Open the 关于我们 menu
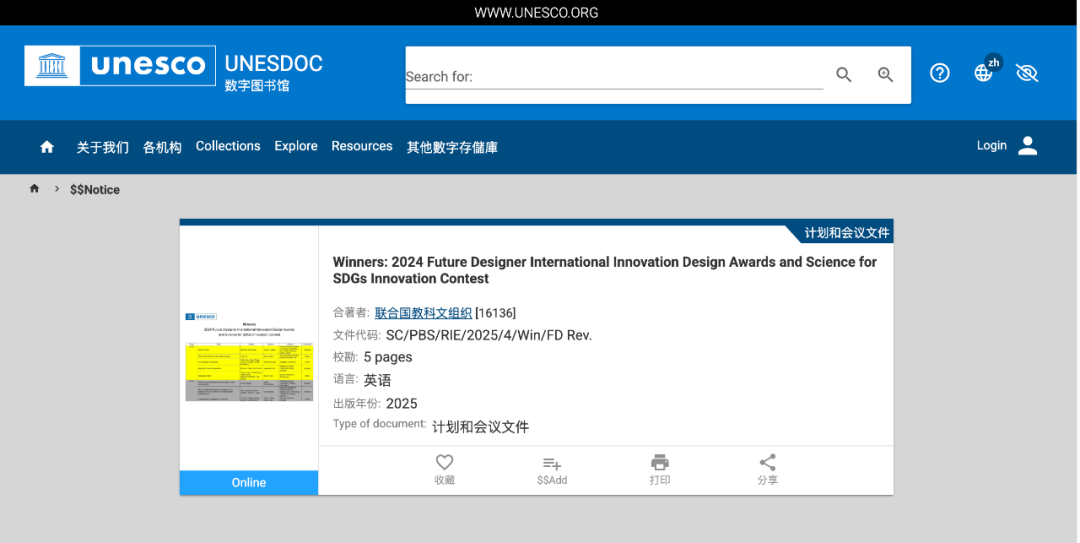Viewport: 1080px width, 543px height. [103, 147]
